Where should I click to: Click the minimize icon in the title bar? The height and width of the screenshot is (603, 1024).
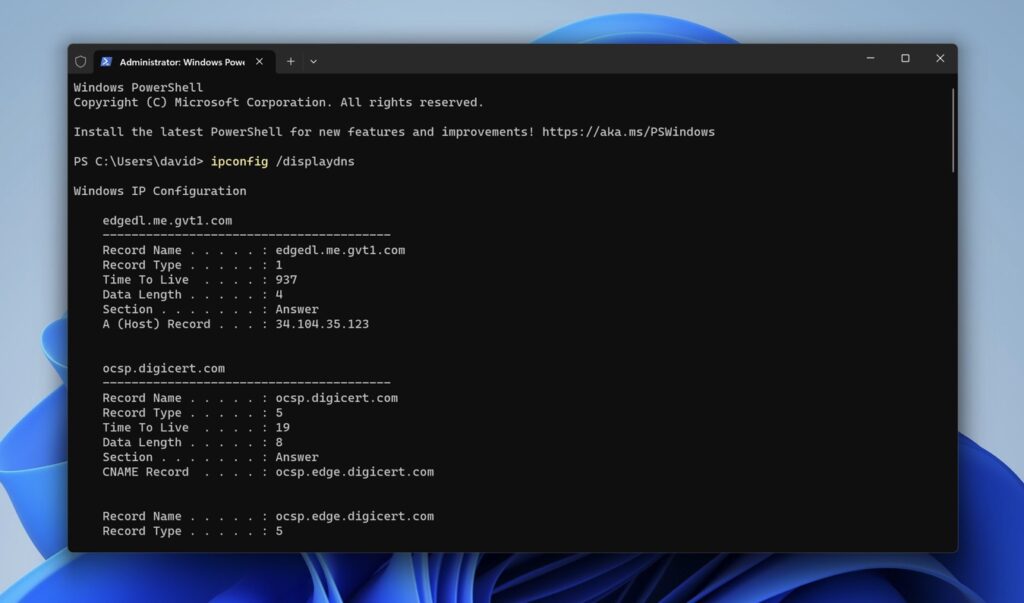pyautogui.click(x=870, y=58)
